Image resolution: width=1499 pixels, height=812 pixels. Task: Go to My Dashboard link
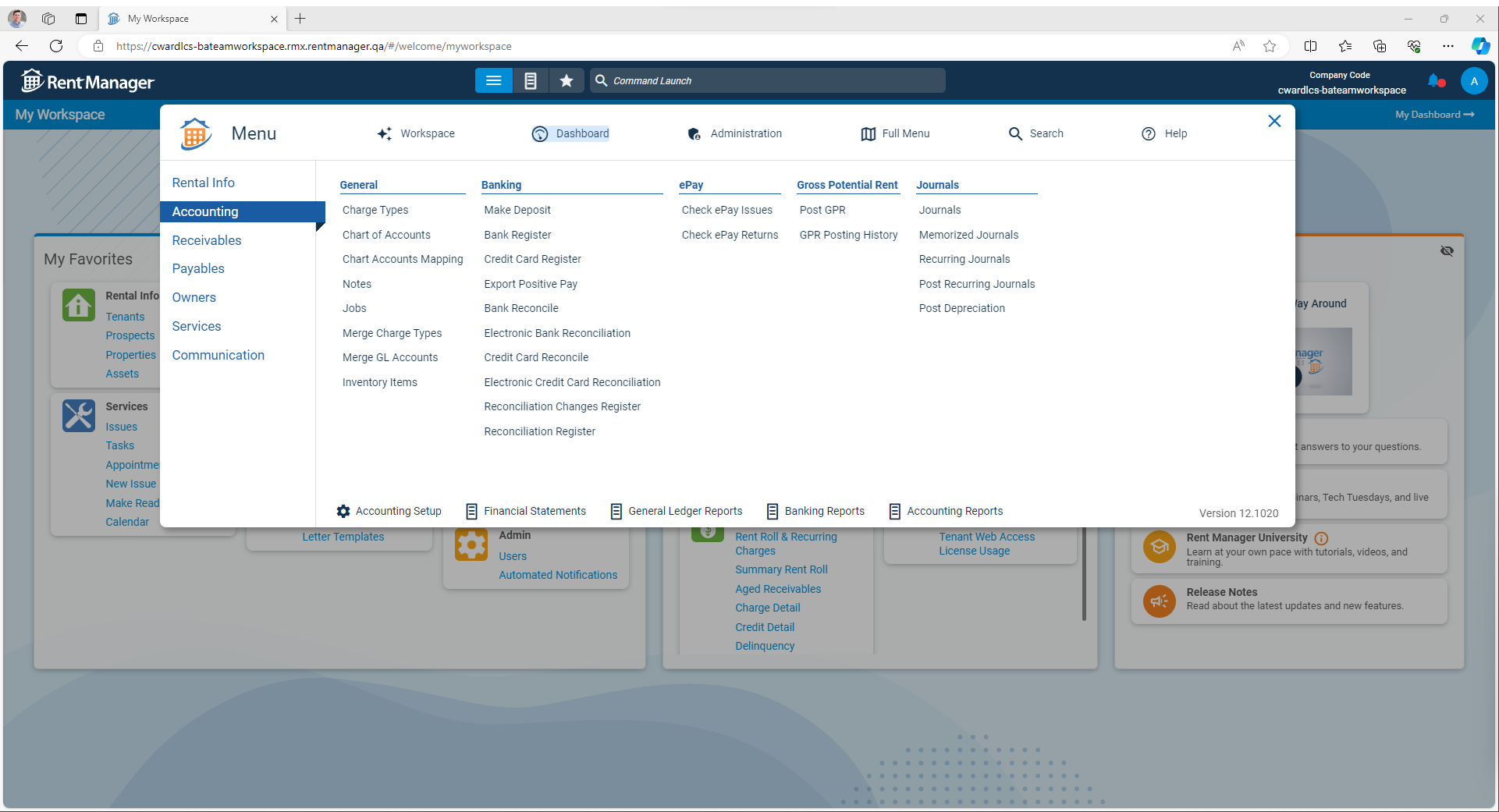pos(1435,115)
